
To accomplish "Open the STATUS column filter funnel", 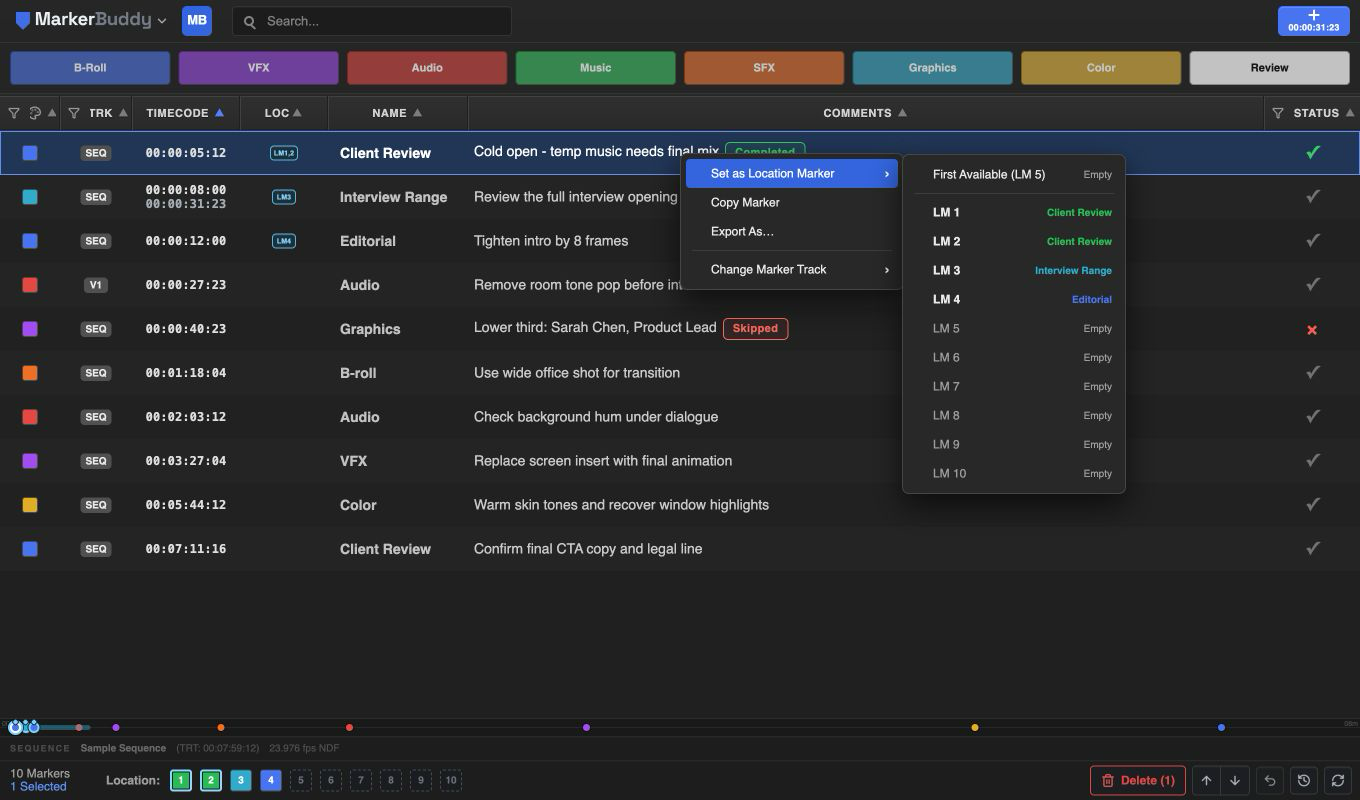I will (x=1278, y=113).
